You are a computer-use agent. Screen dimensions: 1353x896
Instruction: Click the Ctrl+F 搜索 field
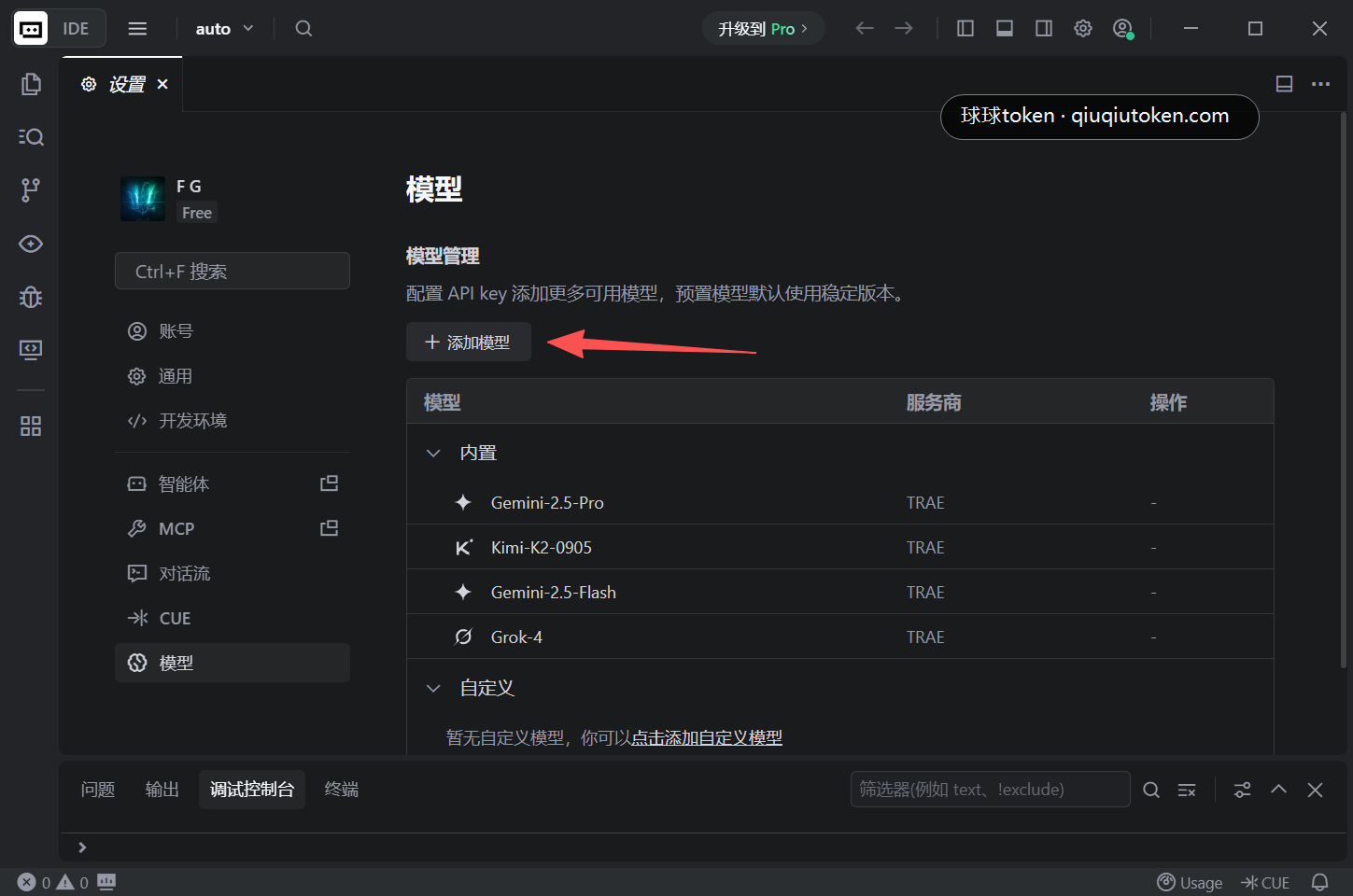(x=233, y=271)
